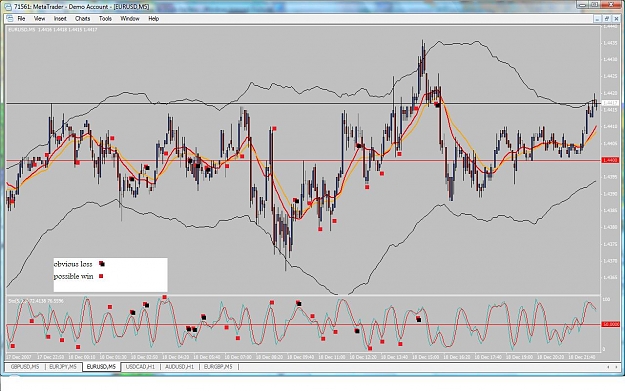Click the 18 Dec 07:00 time label

238,357
